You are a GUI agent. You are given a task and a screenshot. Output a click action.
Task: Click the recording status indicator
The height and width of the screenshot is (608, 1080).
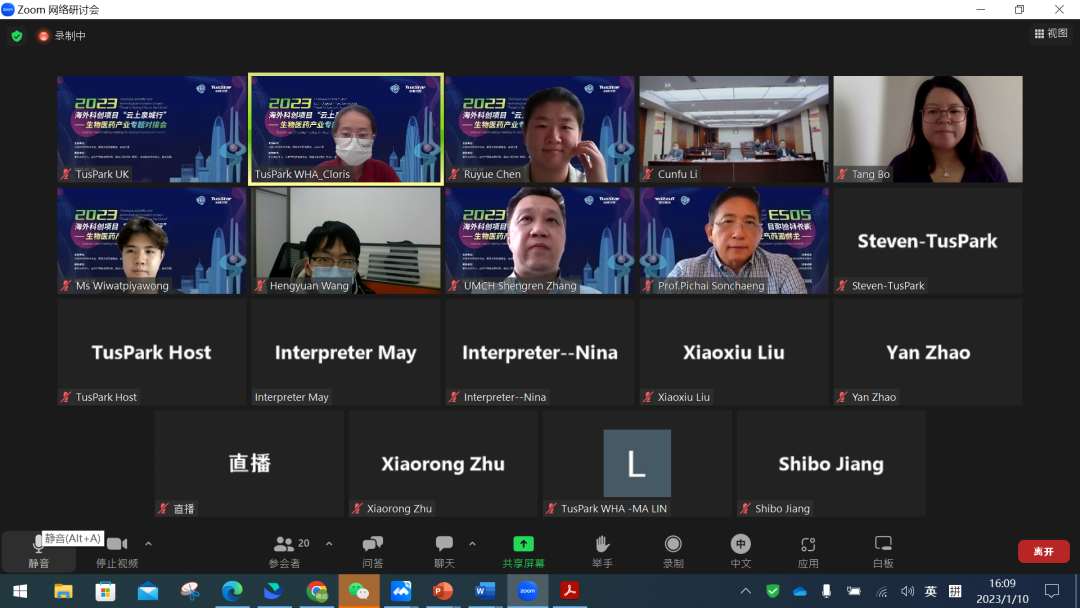coord(62,36)
